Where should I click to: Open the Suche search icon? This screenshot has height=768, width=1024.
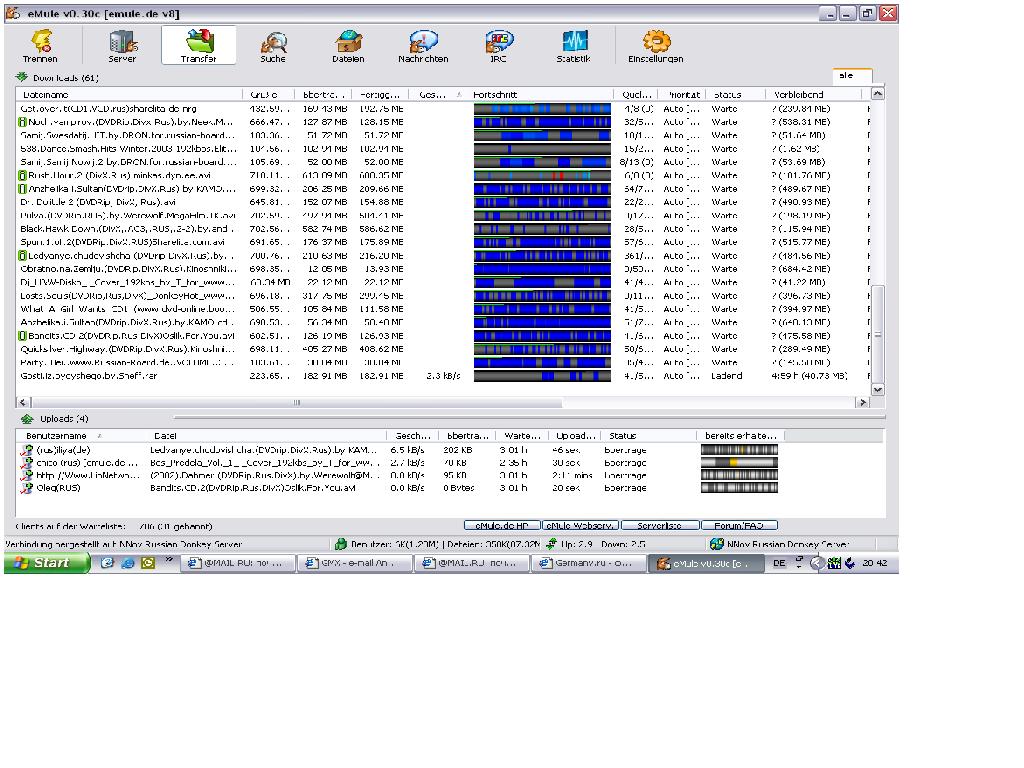click(274, 42)
